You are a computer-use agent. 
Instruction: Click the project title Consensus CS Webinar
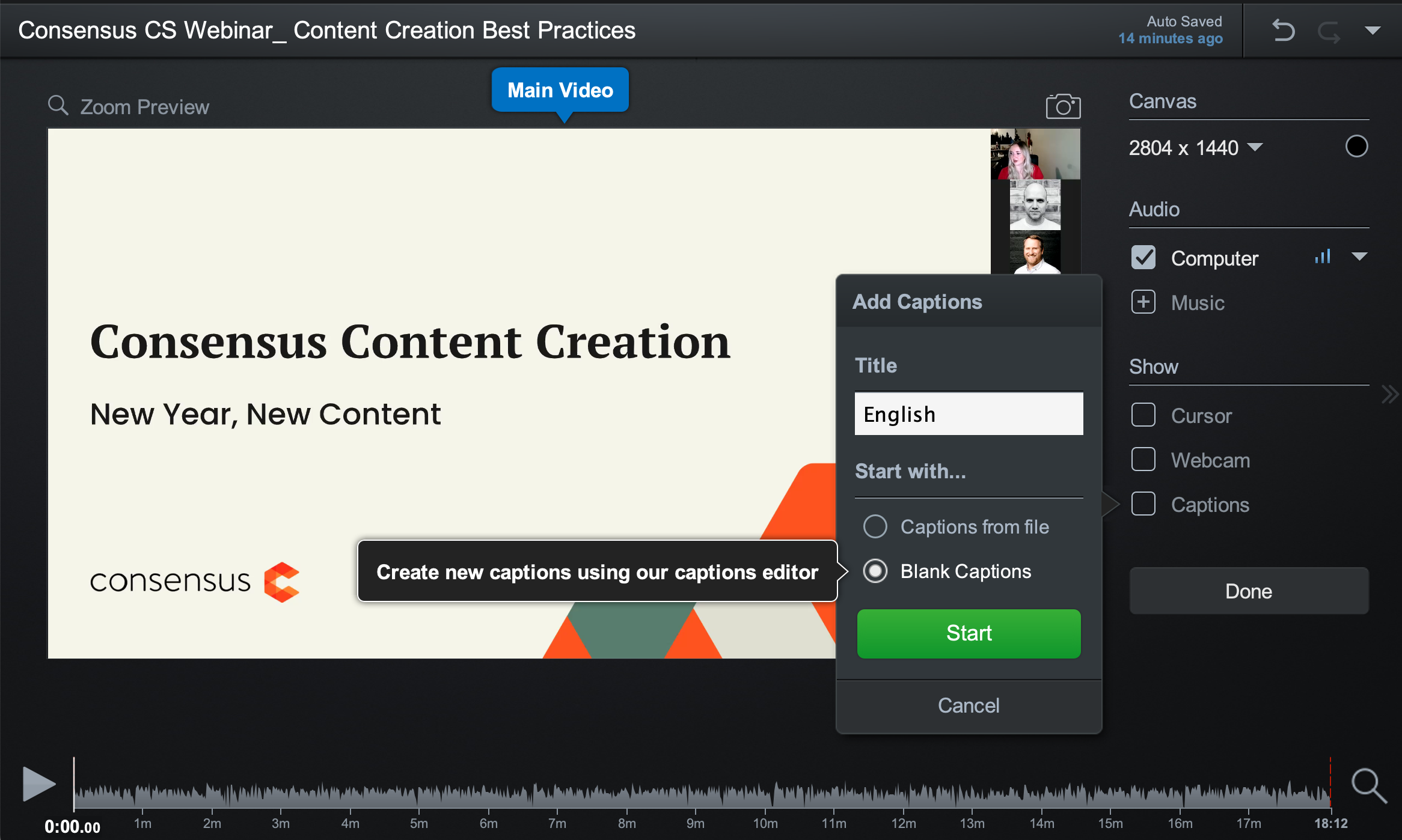click(x=326, y=30)
